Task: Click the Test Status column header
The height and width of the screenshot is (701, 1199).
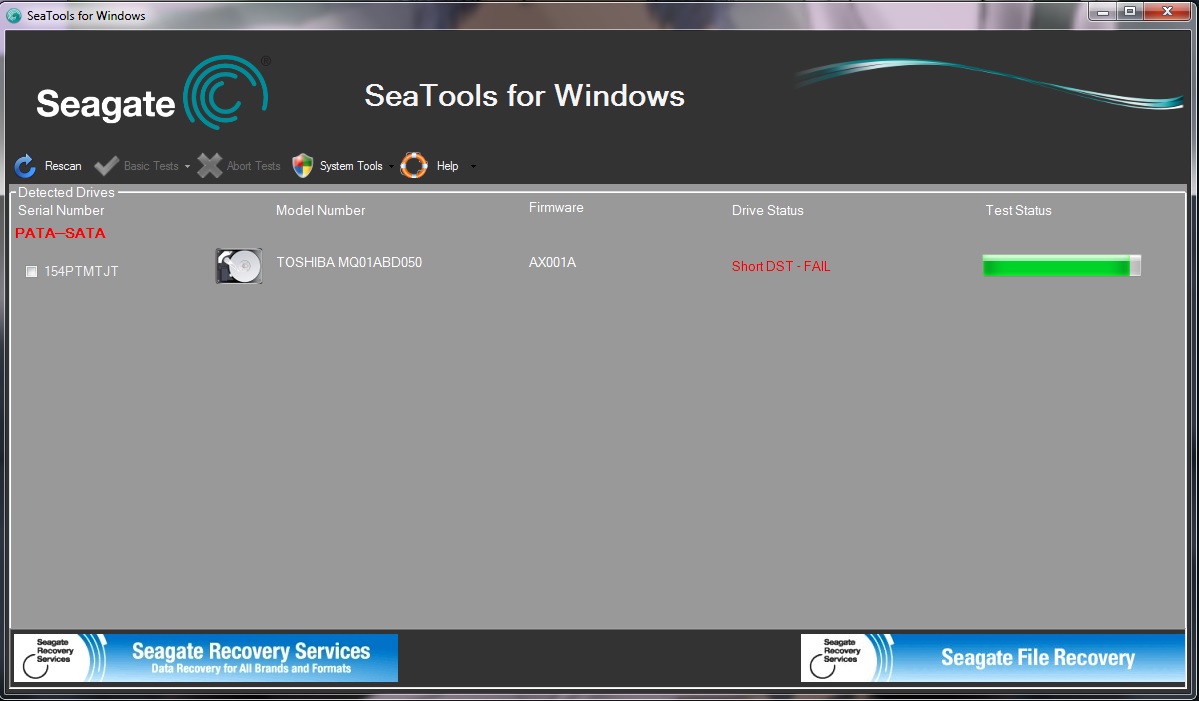Action: click(x=1019, y=210)
